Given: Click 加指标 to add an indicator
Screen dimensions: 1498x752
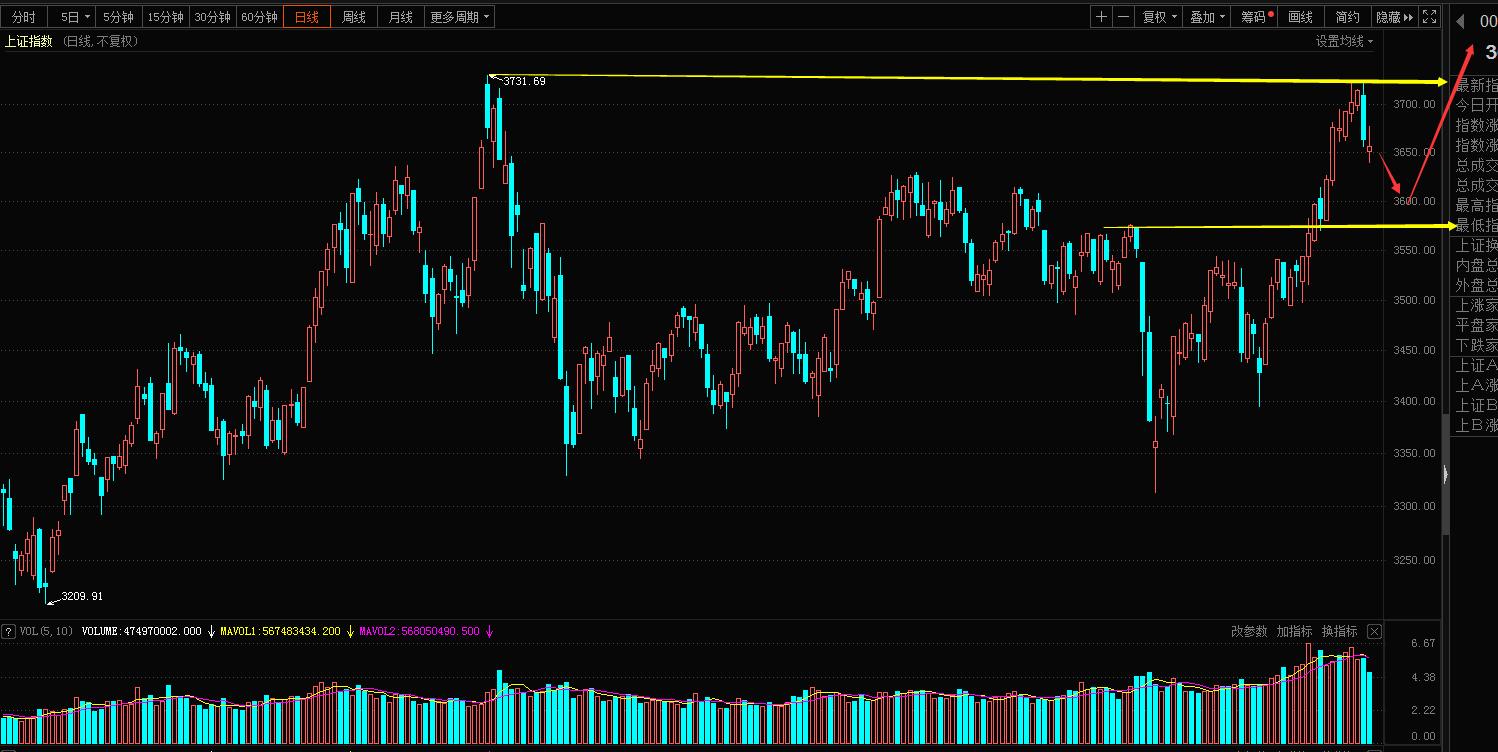Looking at the screenshot, I should [x=1294, y=631].
